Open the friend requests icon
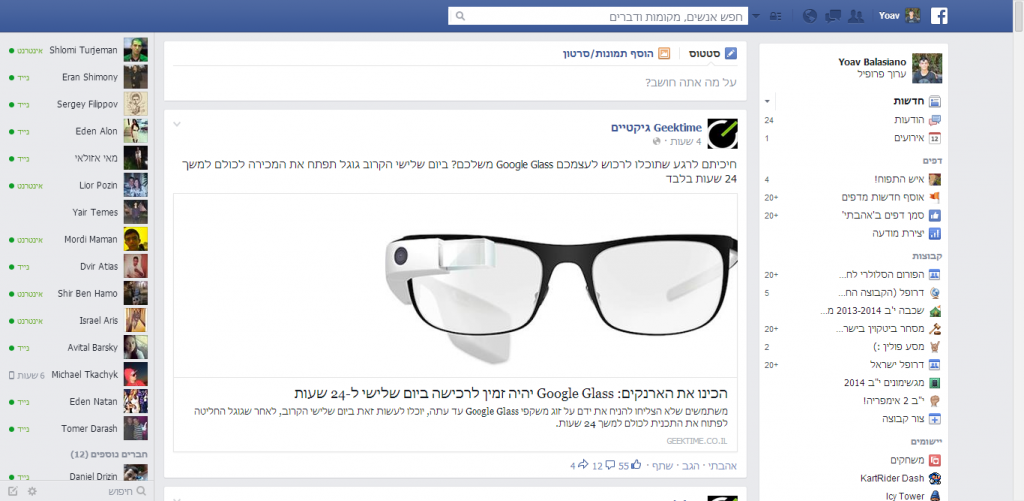1024x501 pixels. click(855, 16)
